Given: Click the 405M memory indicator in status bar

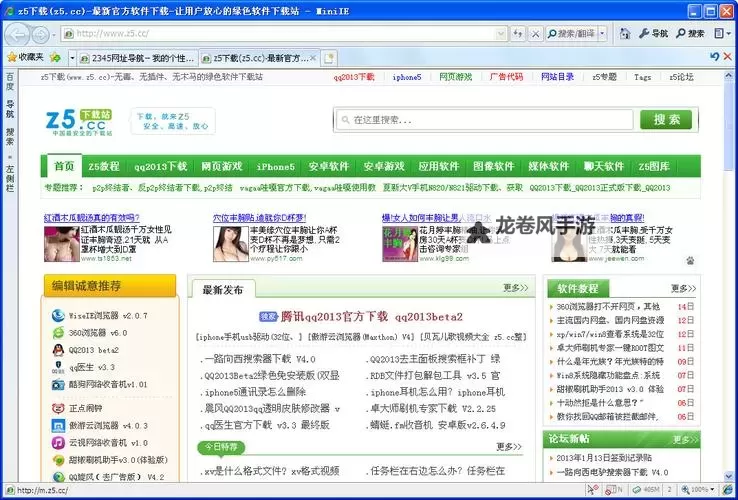Looking at the screenshot, I should pos(646,490).
